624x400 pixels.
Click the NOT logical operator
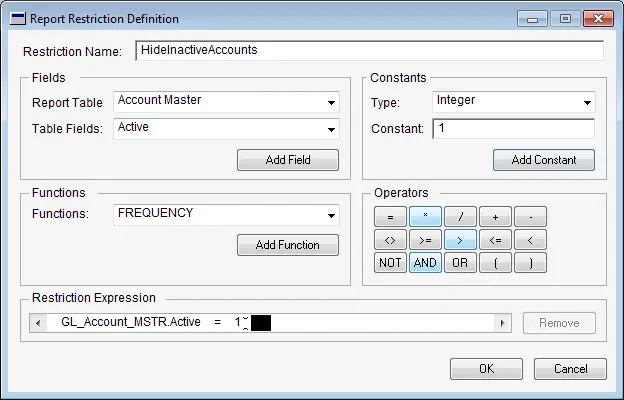[390, 263]
